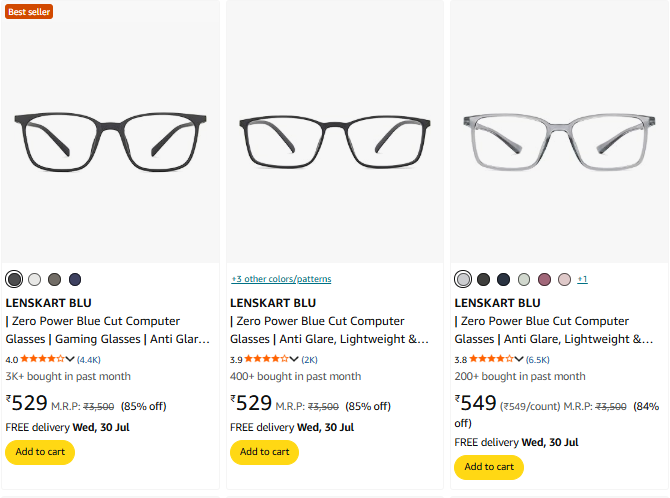
Task: View the (6.5K) ratings count link
Action: (538, 359)
